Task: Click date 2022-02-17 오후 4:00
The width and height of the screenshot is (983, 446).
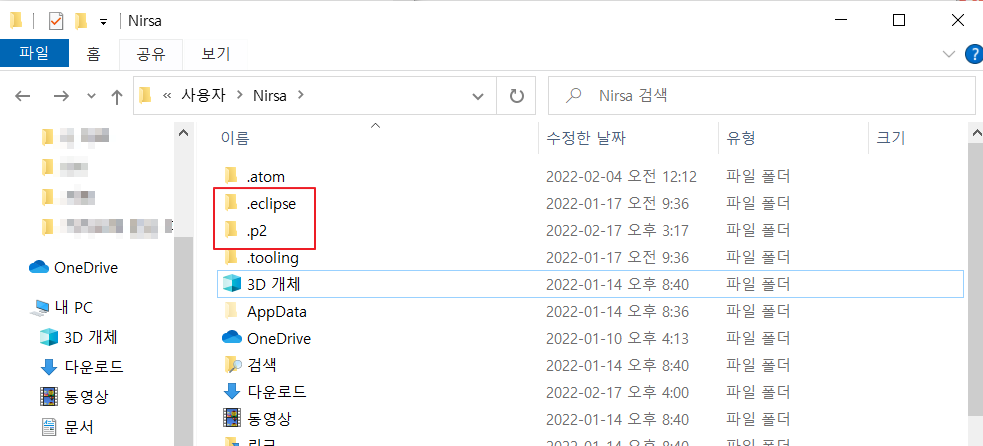Action: pos(618,393)
